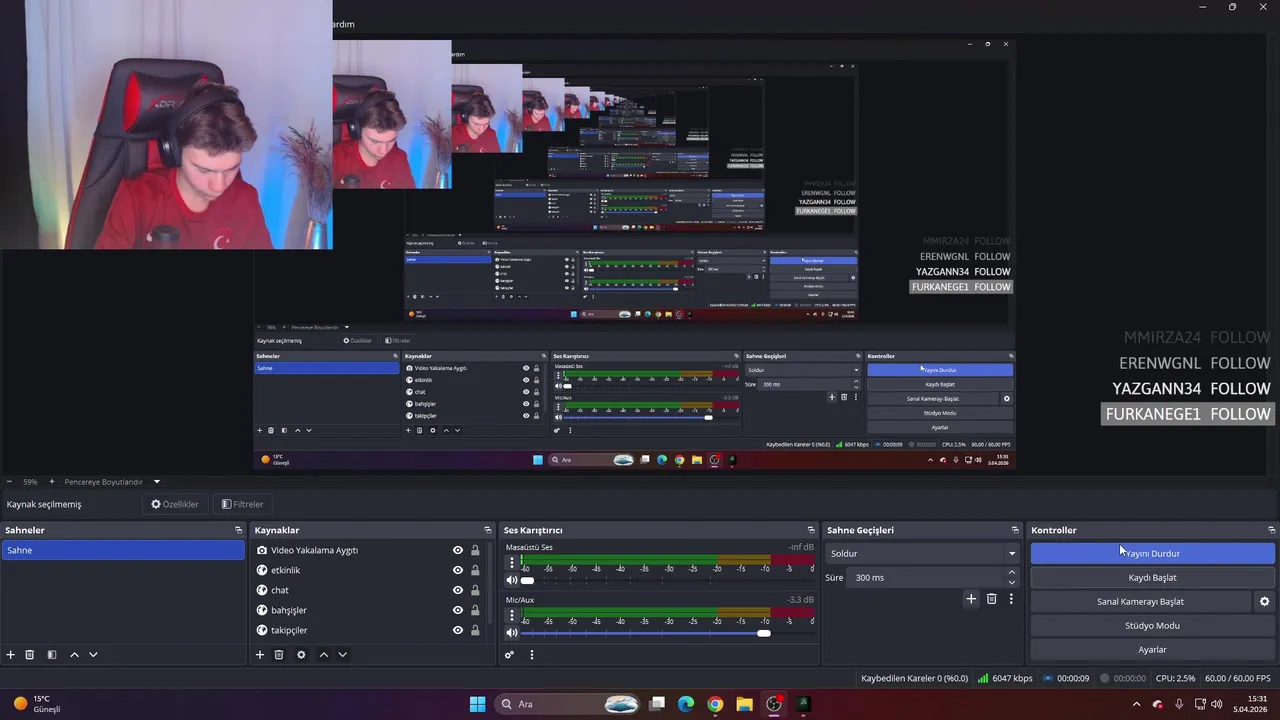Remove the transition using trash icon
The width and height of the screenshot is (1280, 720).
[992, 599]
